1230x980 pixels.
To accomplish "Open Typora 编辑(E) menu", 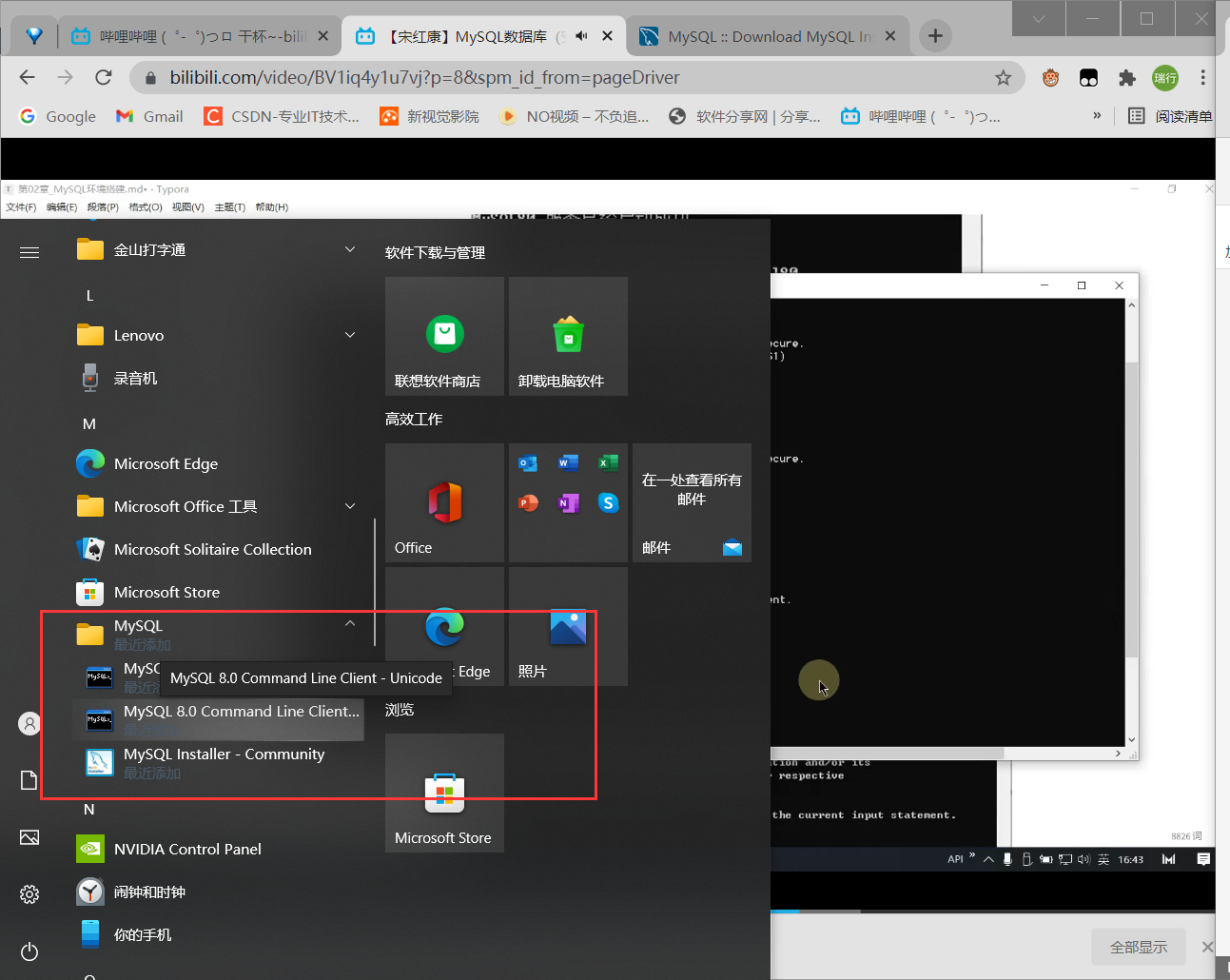I will tap(62, 207).
